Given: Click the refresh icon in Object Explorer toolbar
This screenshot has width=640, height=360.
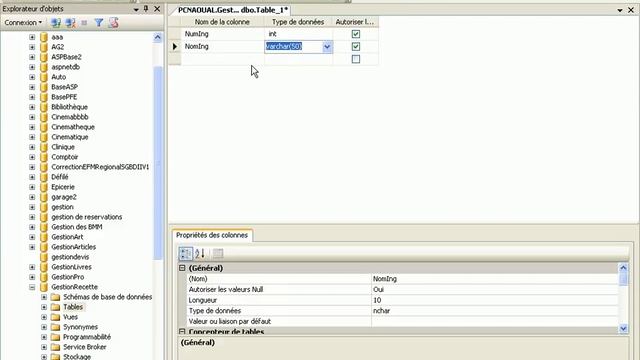Looking at the screenshot, I should pyautogui.click(x=113, y=22).
